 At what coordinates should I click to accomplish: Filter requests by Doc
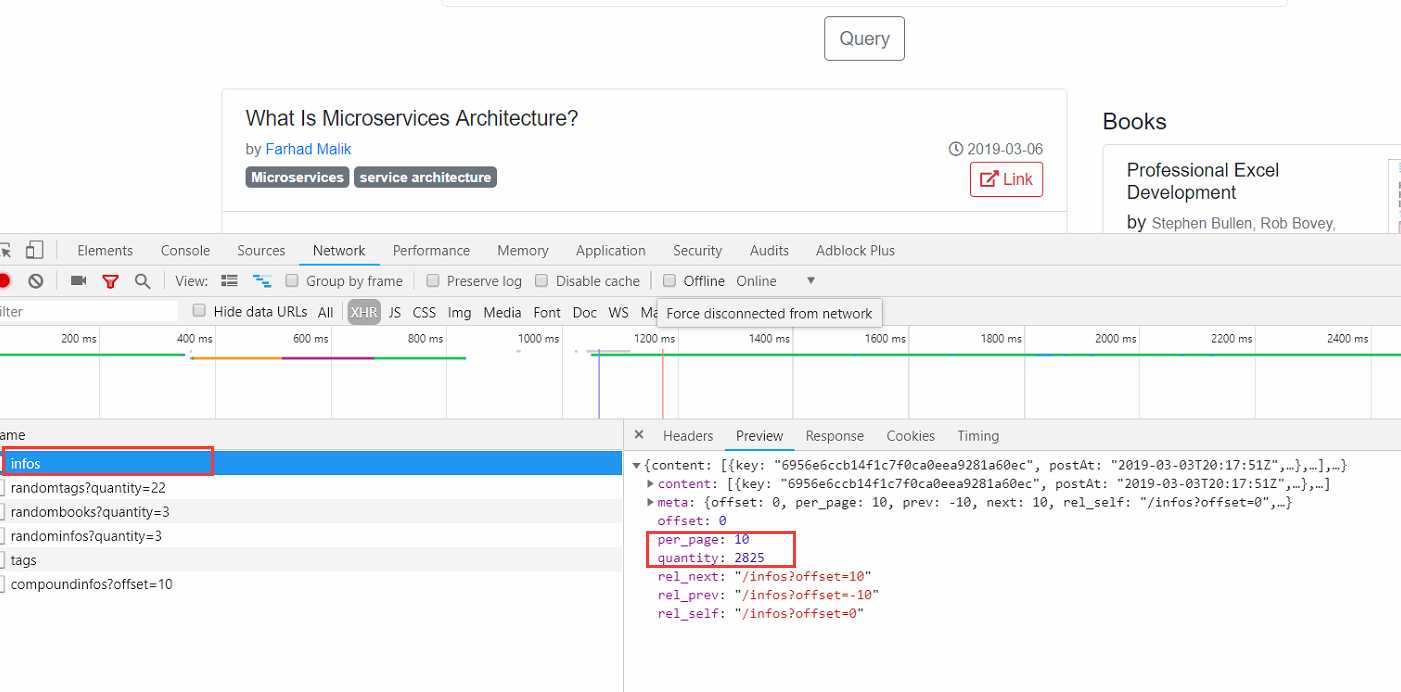(x=584, y=312)
